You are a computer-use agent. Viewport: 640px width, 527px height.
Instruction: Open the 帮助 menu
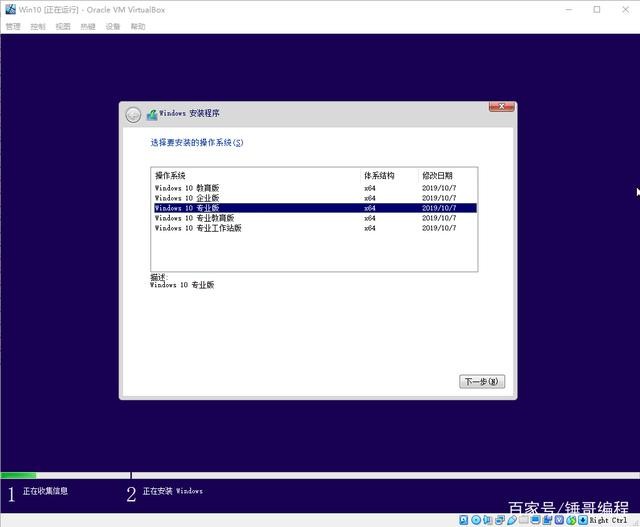click(x=138, y=27)
